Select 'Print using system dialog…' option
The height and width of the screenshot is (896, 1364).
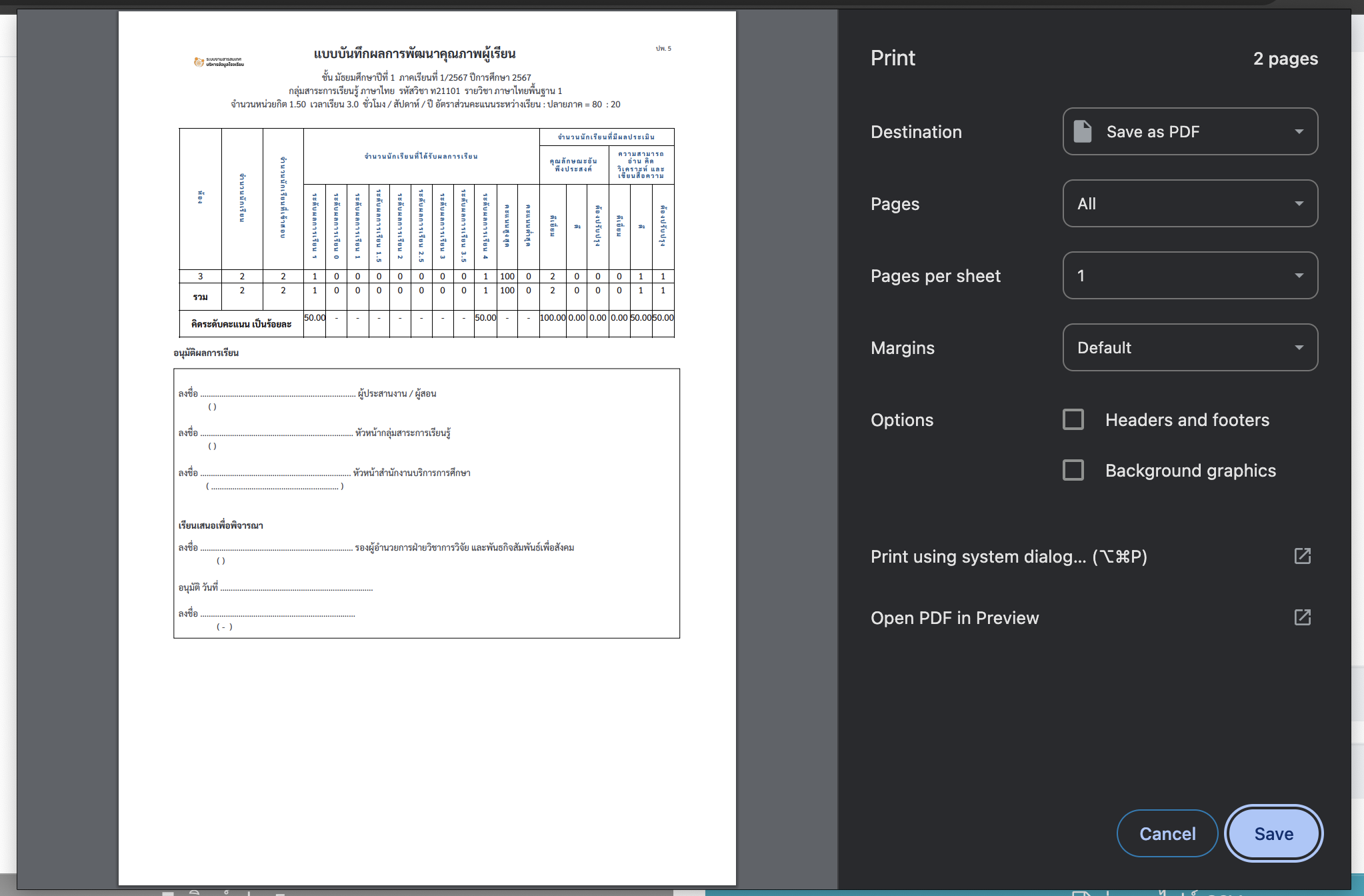click(x=1008, y=557)
